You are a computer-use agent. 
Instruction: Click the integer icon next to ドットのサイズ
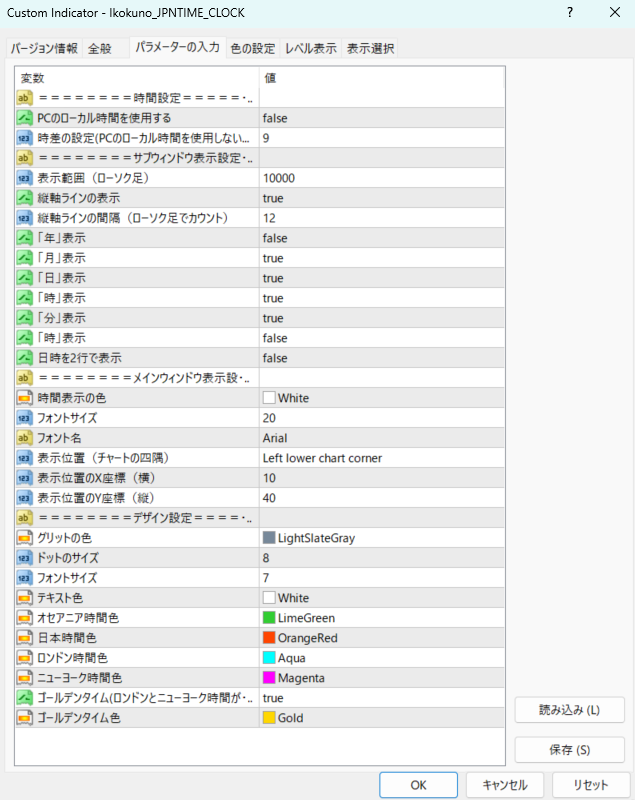coord(26,558)
